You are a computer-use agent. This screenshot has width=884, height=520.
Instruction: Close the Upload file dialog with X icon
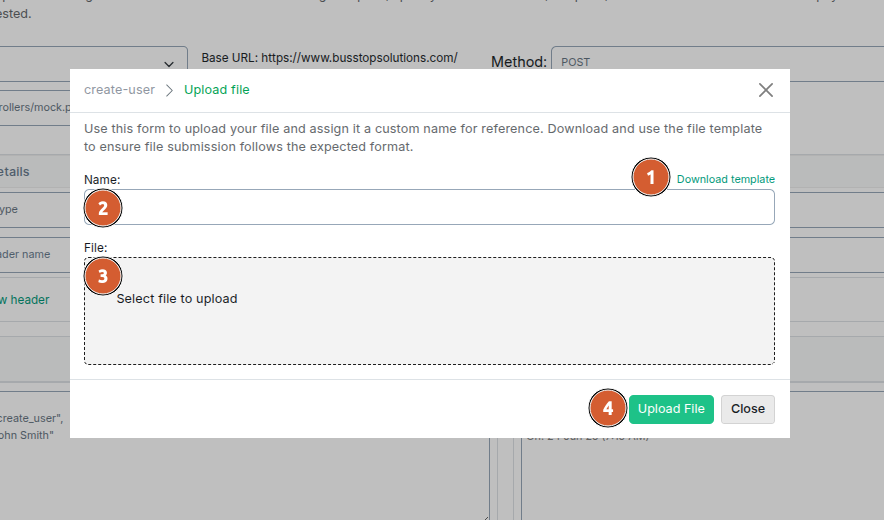coord(766,90)
